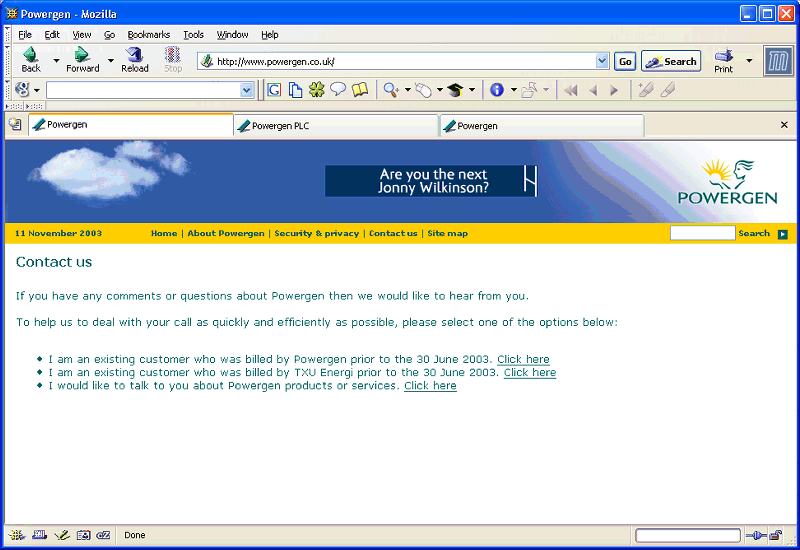Click the Mozilla M throbber logo

778,61
